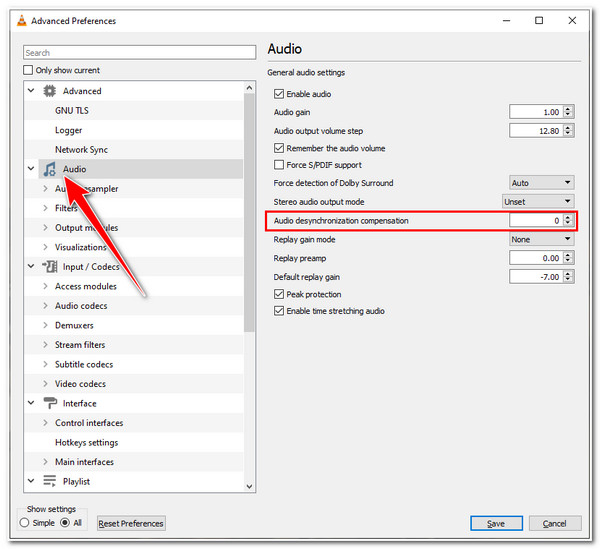The image size is (600, 549).
Task: Maximize the Advanced Preferences window
Action: [539, 21]
